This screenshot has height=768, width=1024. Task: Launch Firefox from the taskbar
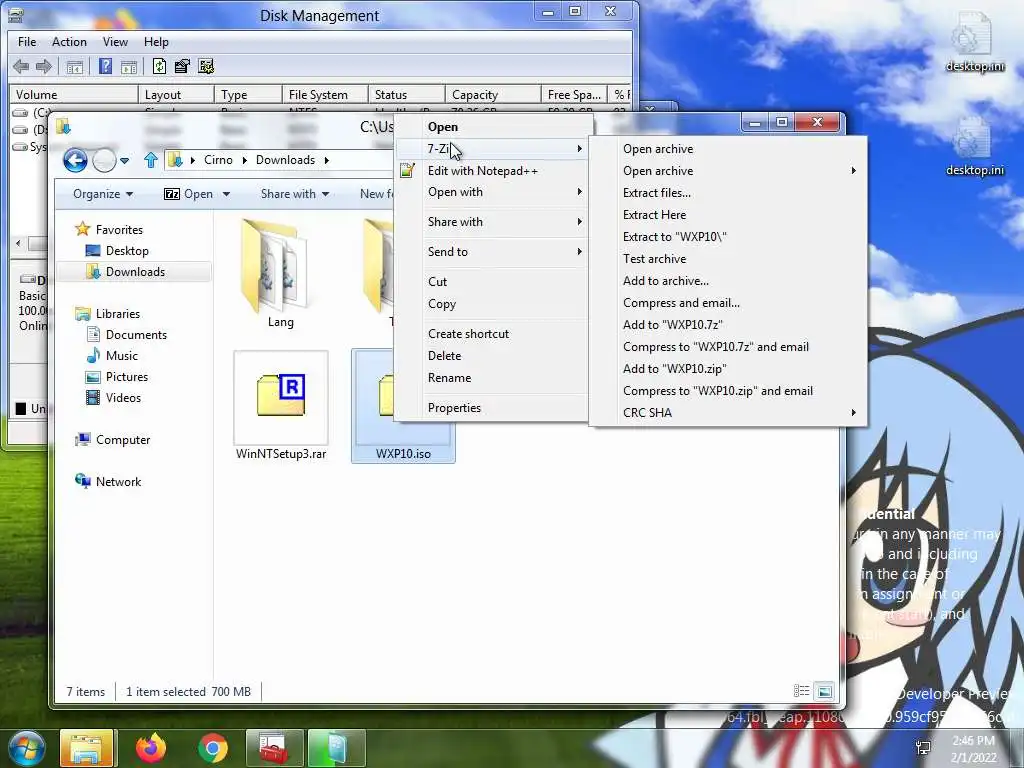(151, 749)
